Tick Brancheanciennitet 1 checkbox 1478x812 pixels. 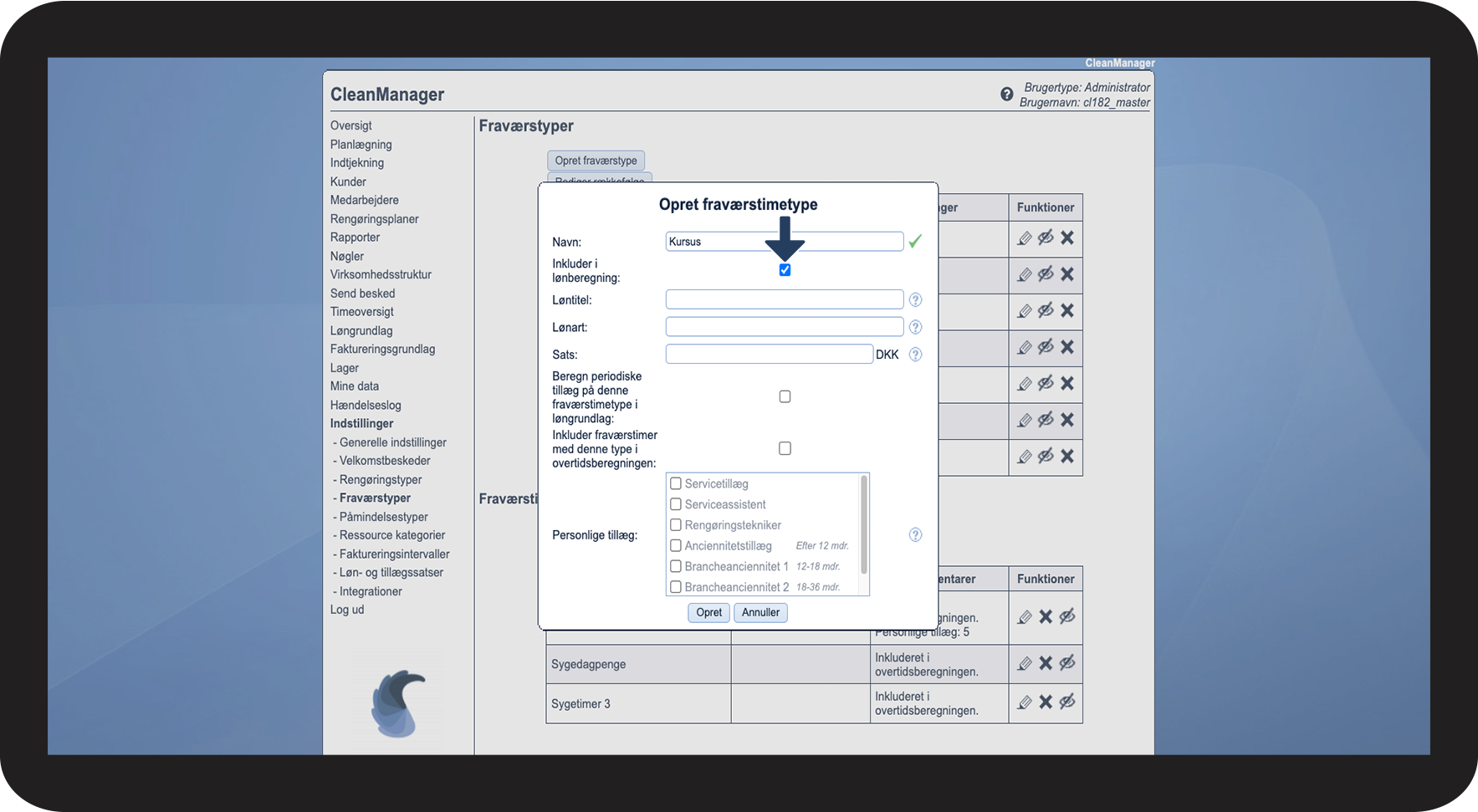click(x=676, y=566)
